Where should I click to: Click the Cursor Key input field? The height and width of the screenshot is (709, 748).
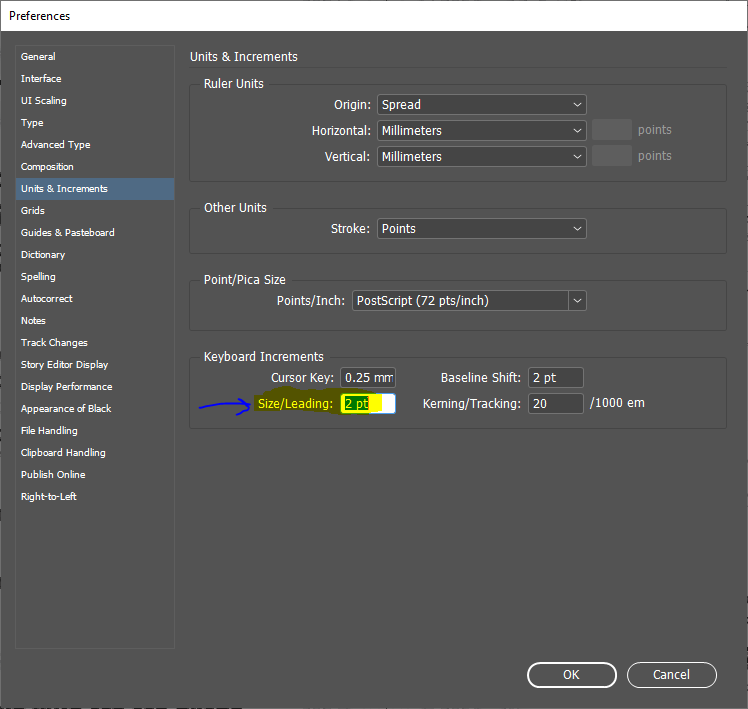tap(368, 378)
